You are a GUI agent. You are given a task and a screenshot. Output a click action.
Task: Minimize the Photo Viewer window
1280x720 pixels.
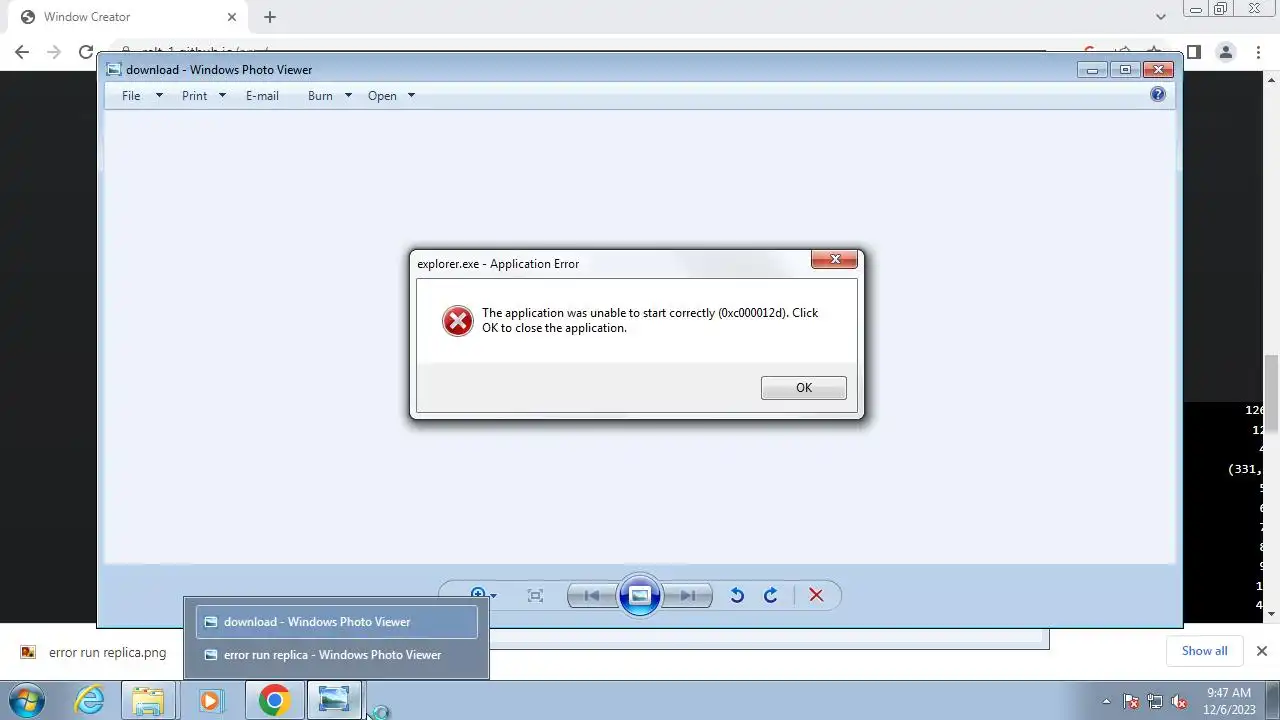click(1092, 69)
